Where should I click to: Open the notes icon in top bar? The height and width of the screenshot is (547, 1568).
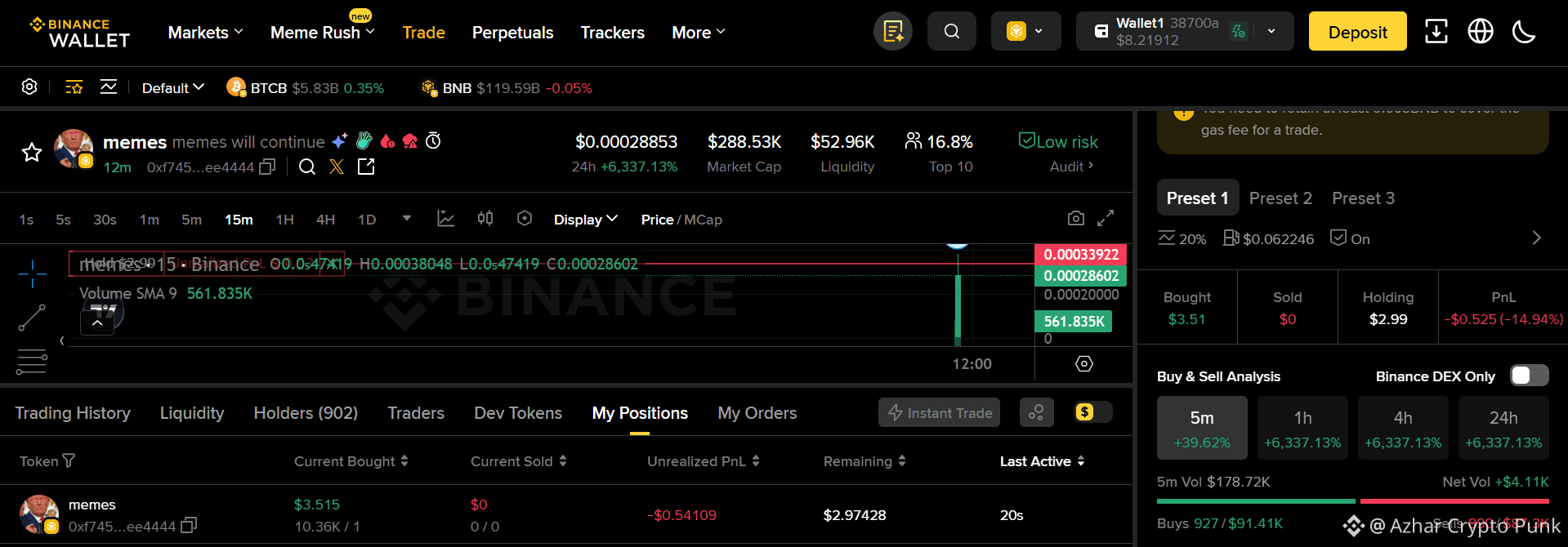click(x=893, y=32)
